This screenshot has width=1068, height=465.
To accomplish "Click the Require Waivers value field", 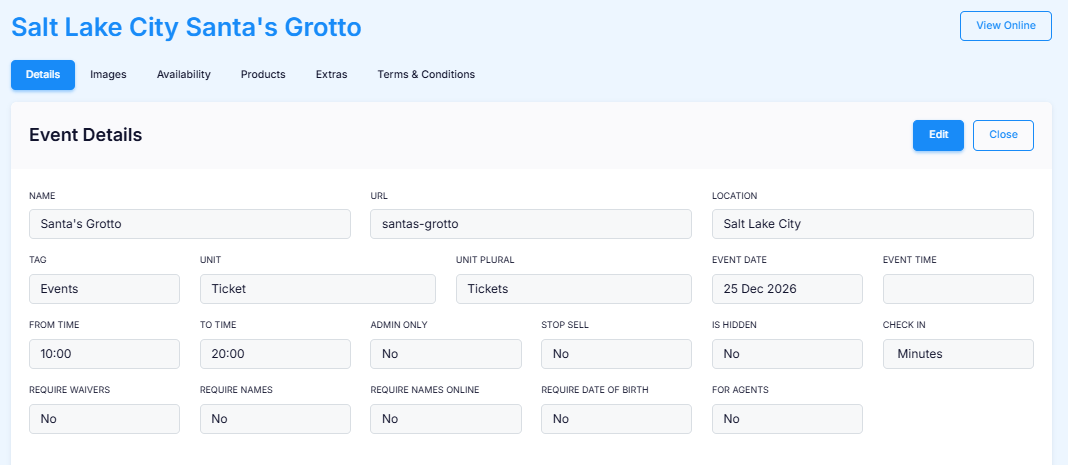I will click(104, 419).
